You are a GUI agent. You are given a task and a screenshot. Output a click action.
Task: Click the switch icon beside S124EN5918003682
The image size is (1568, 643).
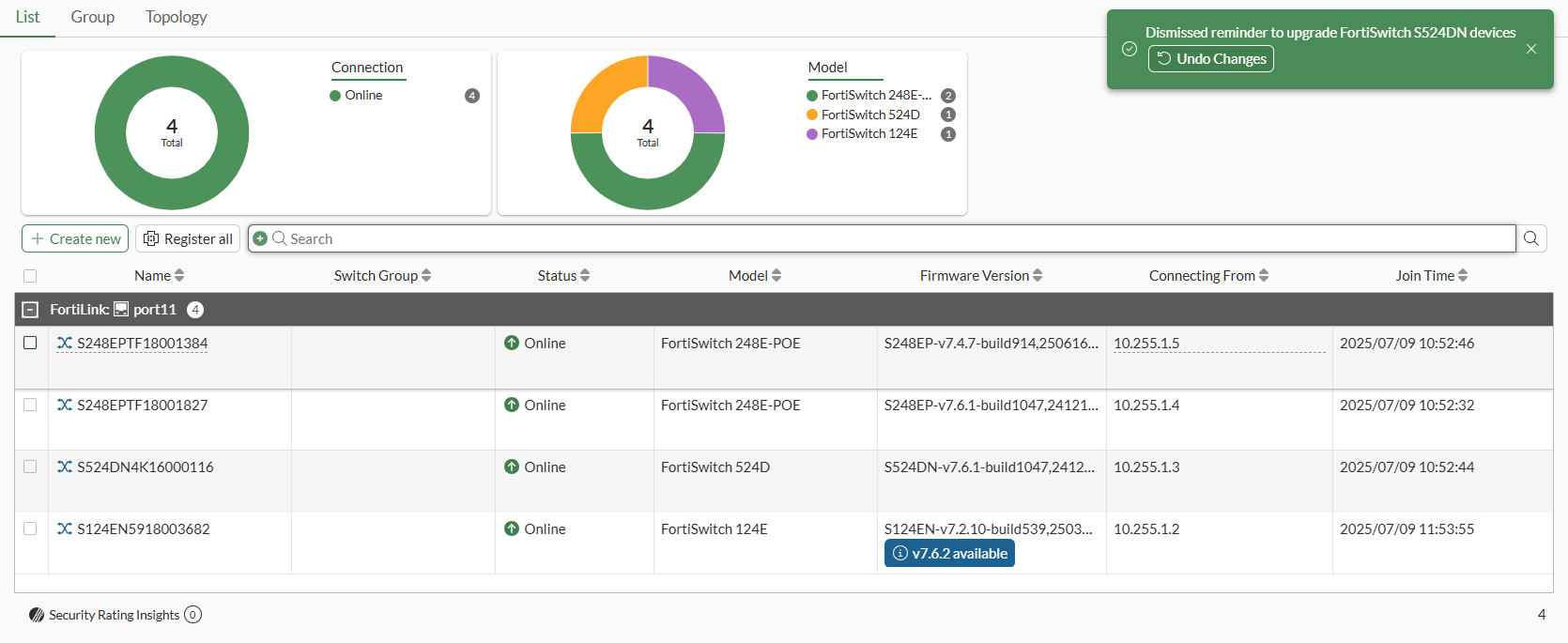65,529
